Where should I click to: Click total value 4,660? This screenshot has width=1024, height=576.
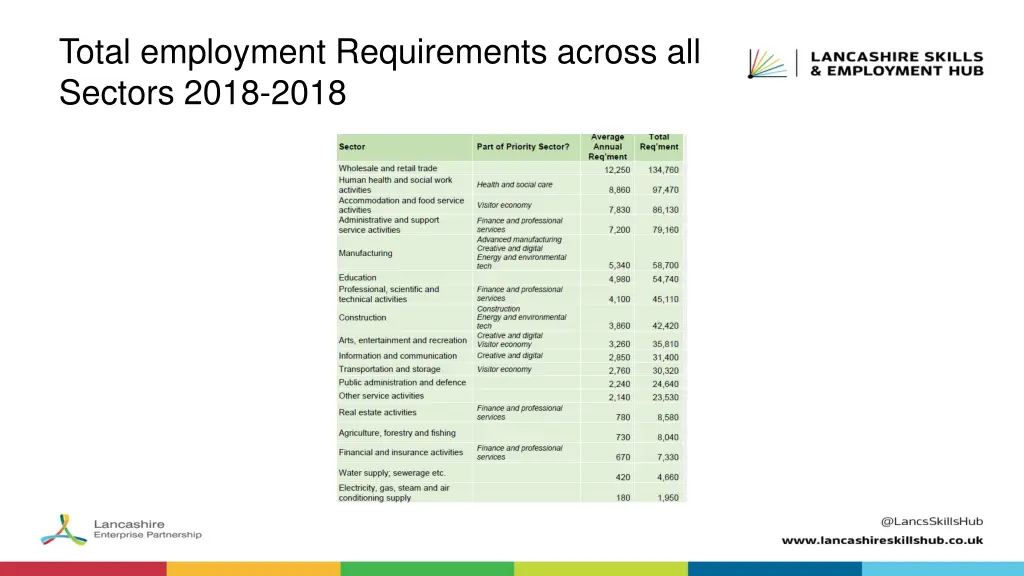click(x=668, y=477)
